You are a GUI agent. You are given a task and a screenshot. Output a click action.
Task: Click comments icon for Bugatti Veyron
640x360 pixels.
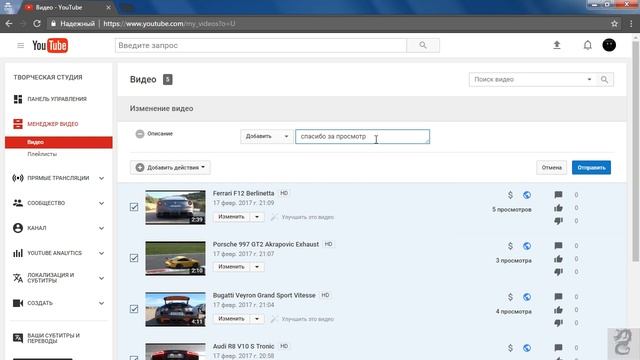(558, 297)
